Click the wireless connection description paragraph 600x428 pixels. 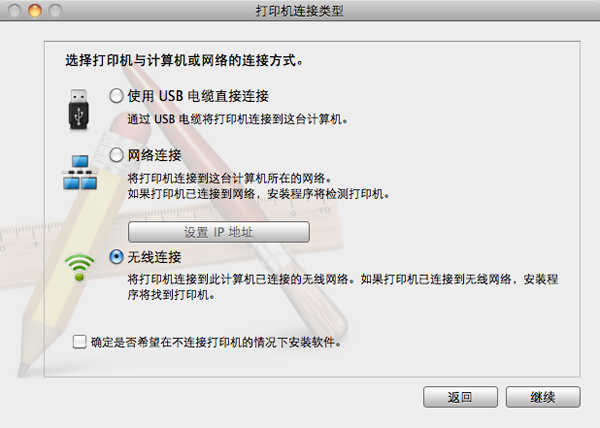click(343, 287)
